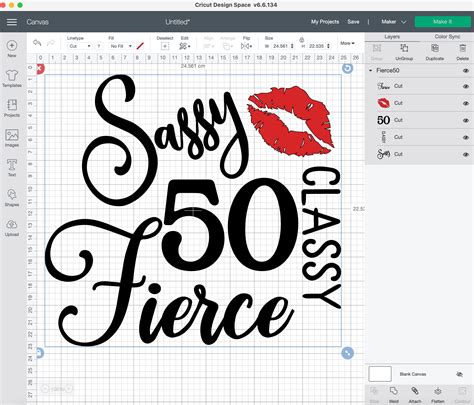This screenshot has height=405, width=474.
Task: Click the Blank Canvas color swatch
Action: click(x=380, y=374)
